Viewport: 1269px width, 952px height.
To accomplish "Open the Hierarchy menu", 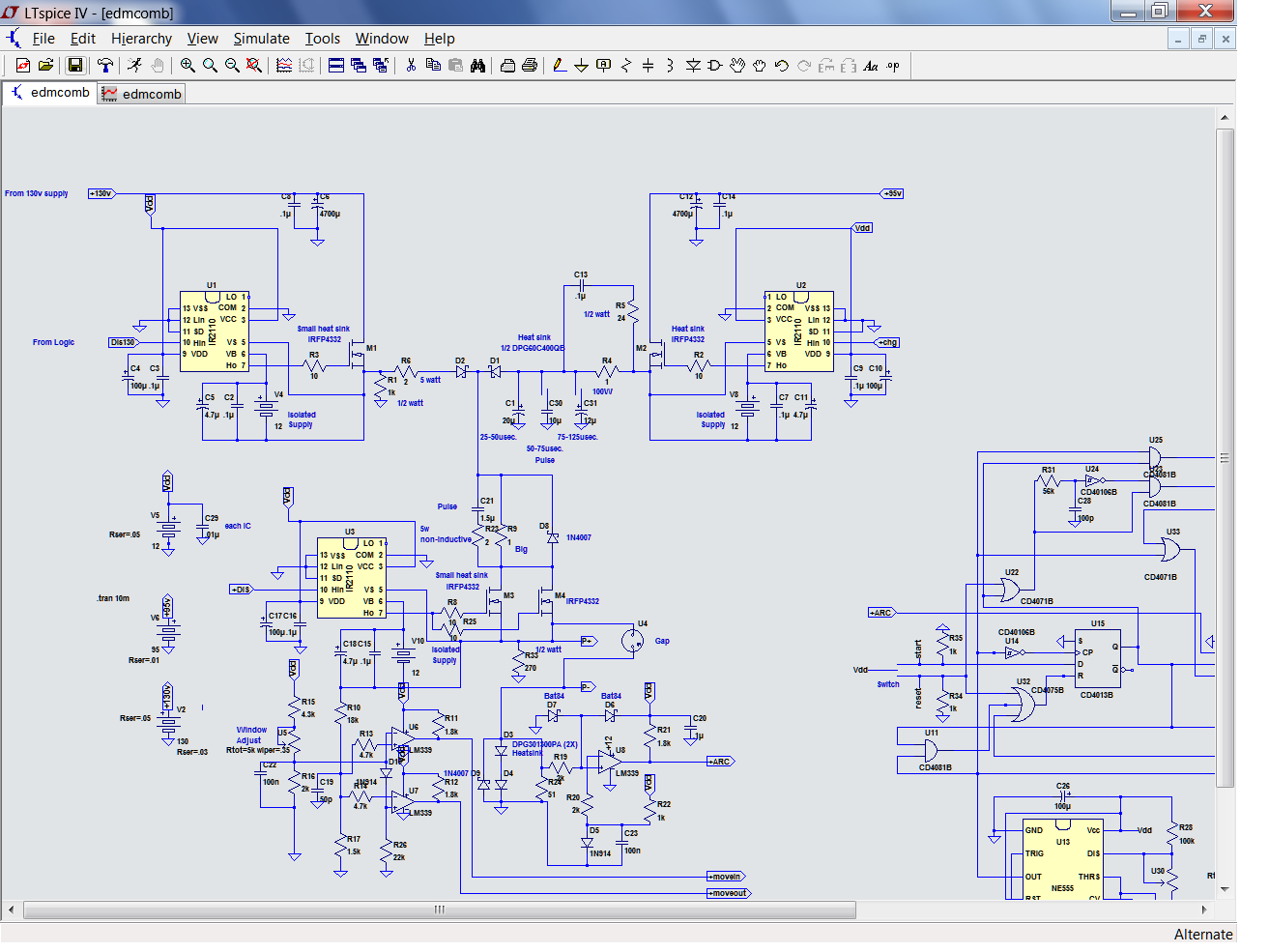I will [x=141, y=39].
